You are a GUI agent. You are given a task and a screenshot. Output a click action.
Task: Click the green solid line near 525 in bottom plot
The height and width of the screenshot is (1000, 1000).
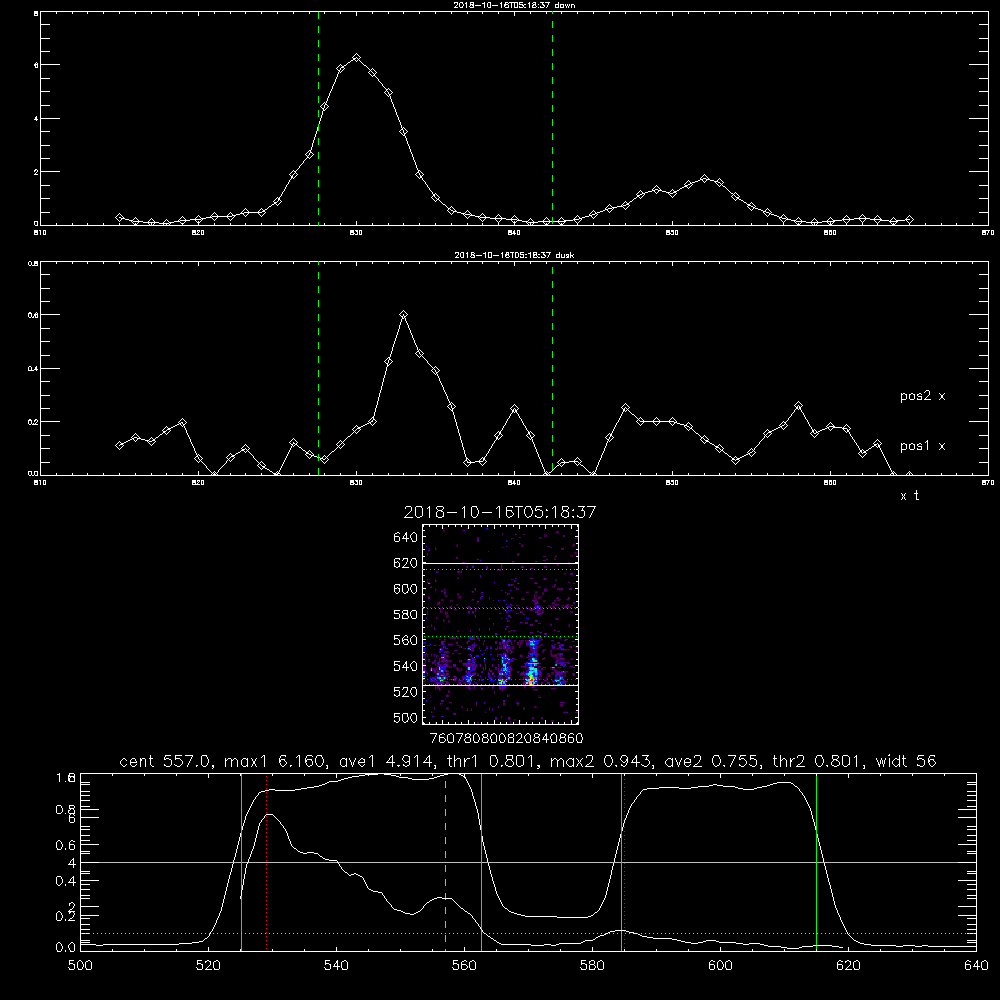(x=241, y=861)
